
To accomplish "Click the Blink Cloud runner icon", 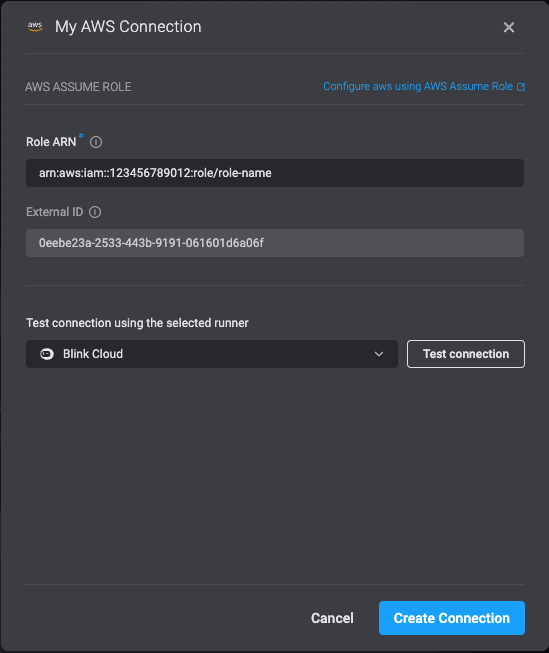I will click(47, 354).
